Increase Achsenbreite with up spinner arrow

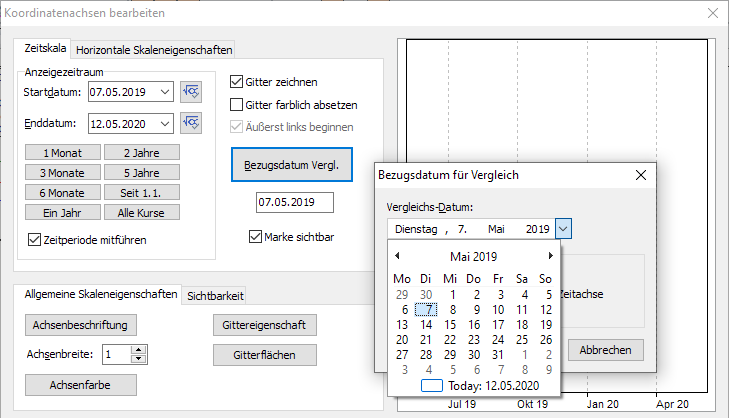(x=139, y=349)
